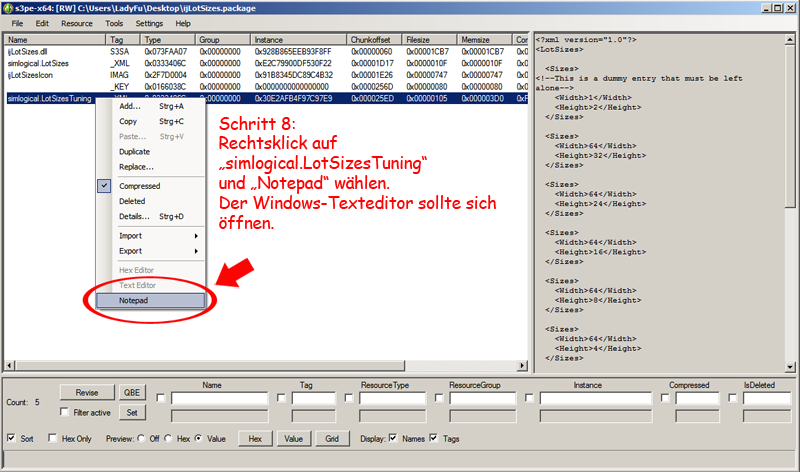Toggle the Compressed context menu item
Screen dimensions: 800x472
151,186
